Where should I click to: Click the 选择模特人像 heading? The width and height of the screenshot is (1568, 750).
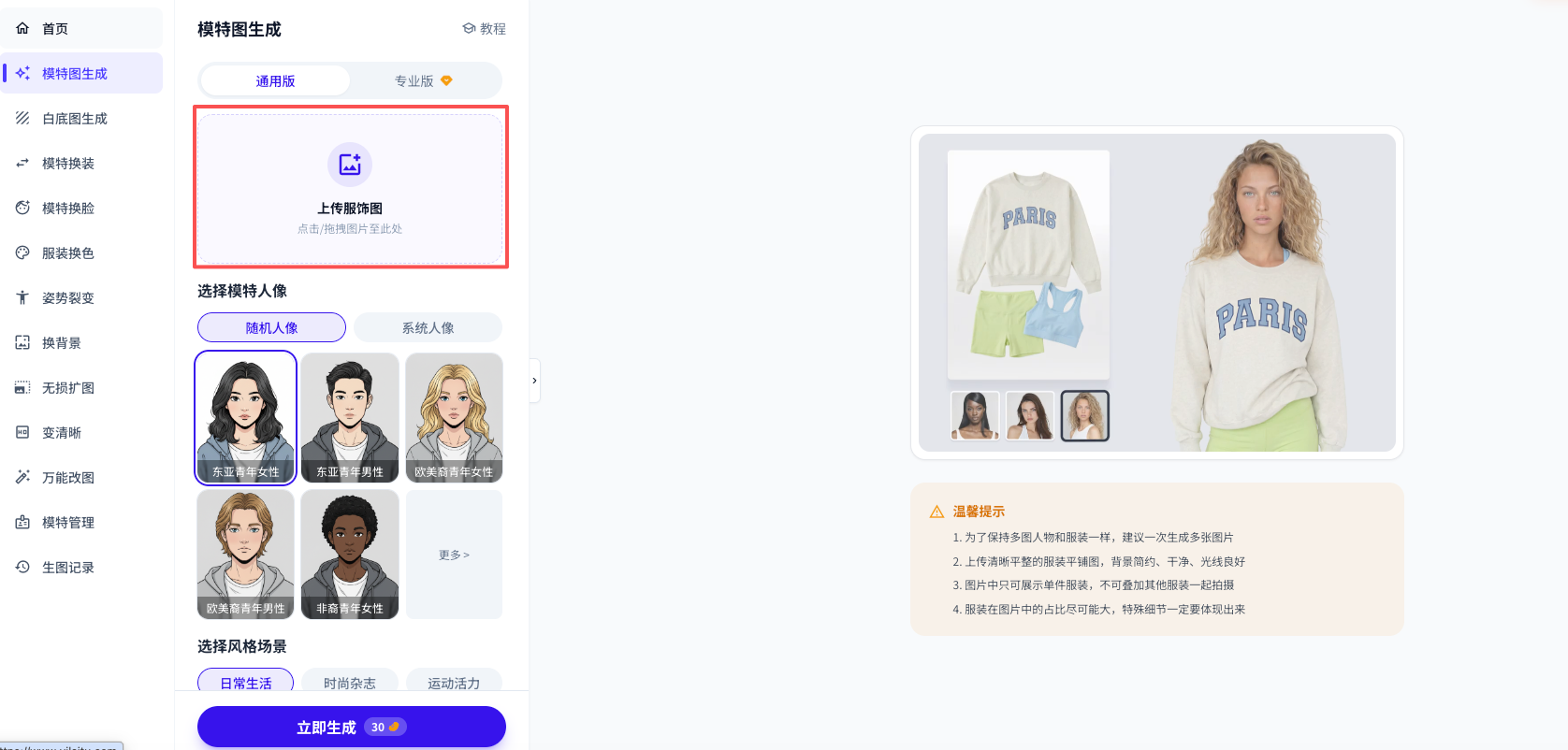pyautogui.click(x=242, y=291)
